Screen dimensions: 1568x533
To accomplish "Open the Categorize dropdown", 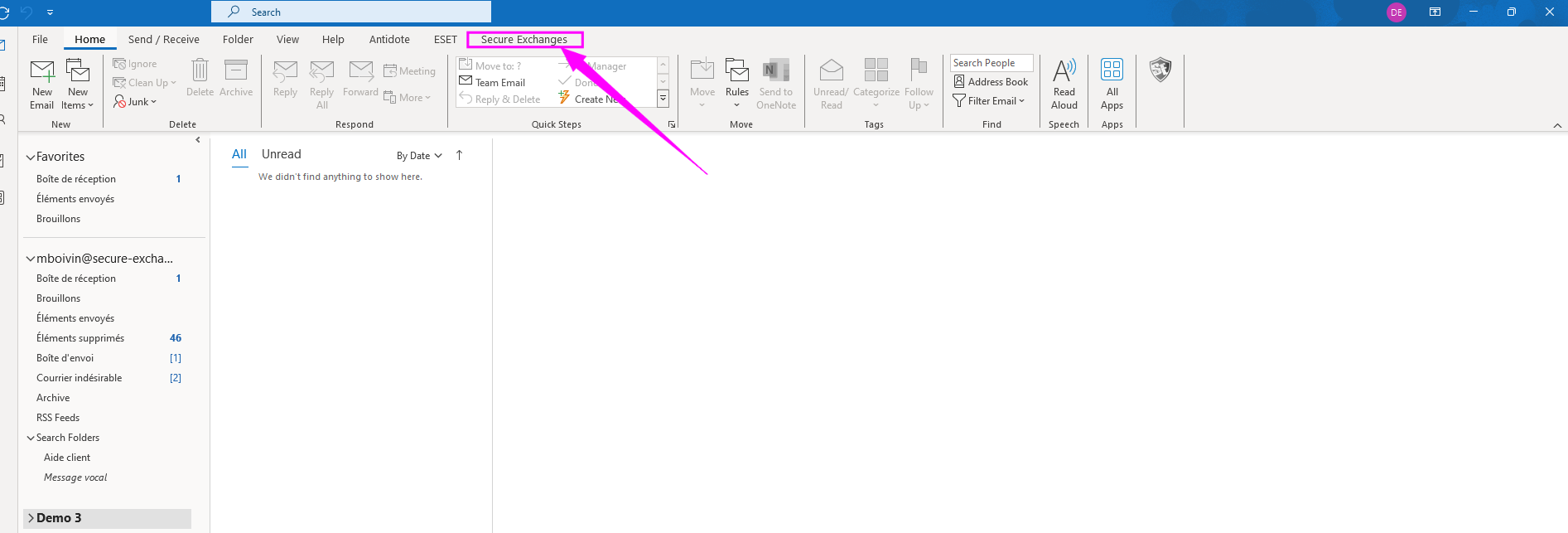I will click(876, 84).
